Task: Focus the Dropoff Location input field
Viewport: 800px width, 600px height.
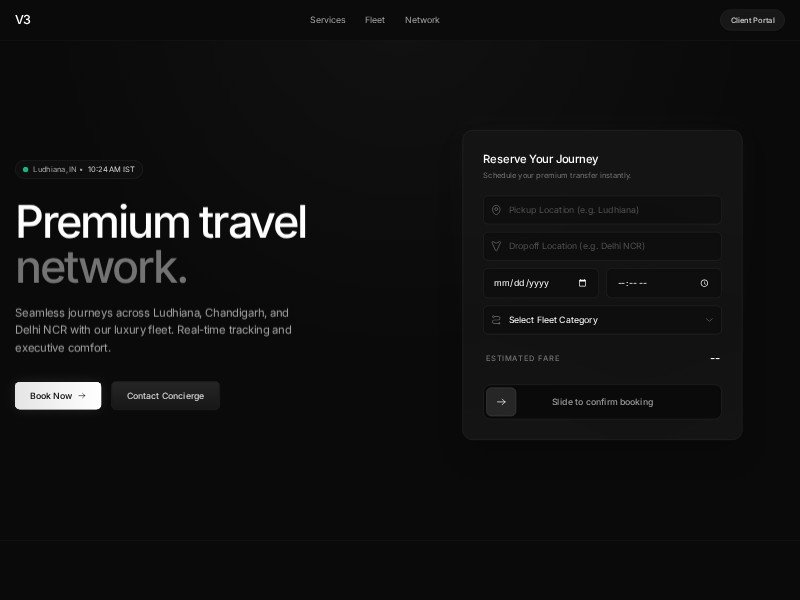Action: (x=610, y=246)
